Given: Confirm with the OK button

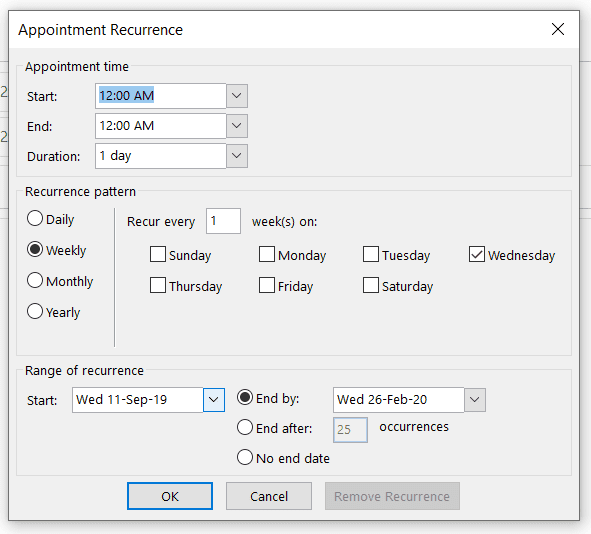Looking at the screenshot, I should click(170, 496).
